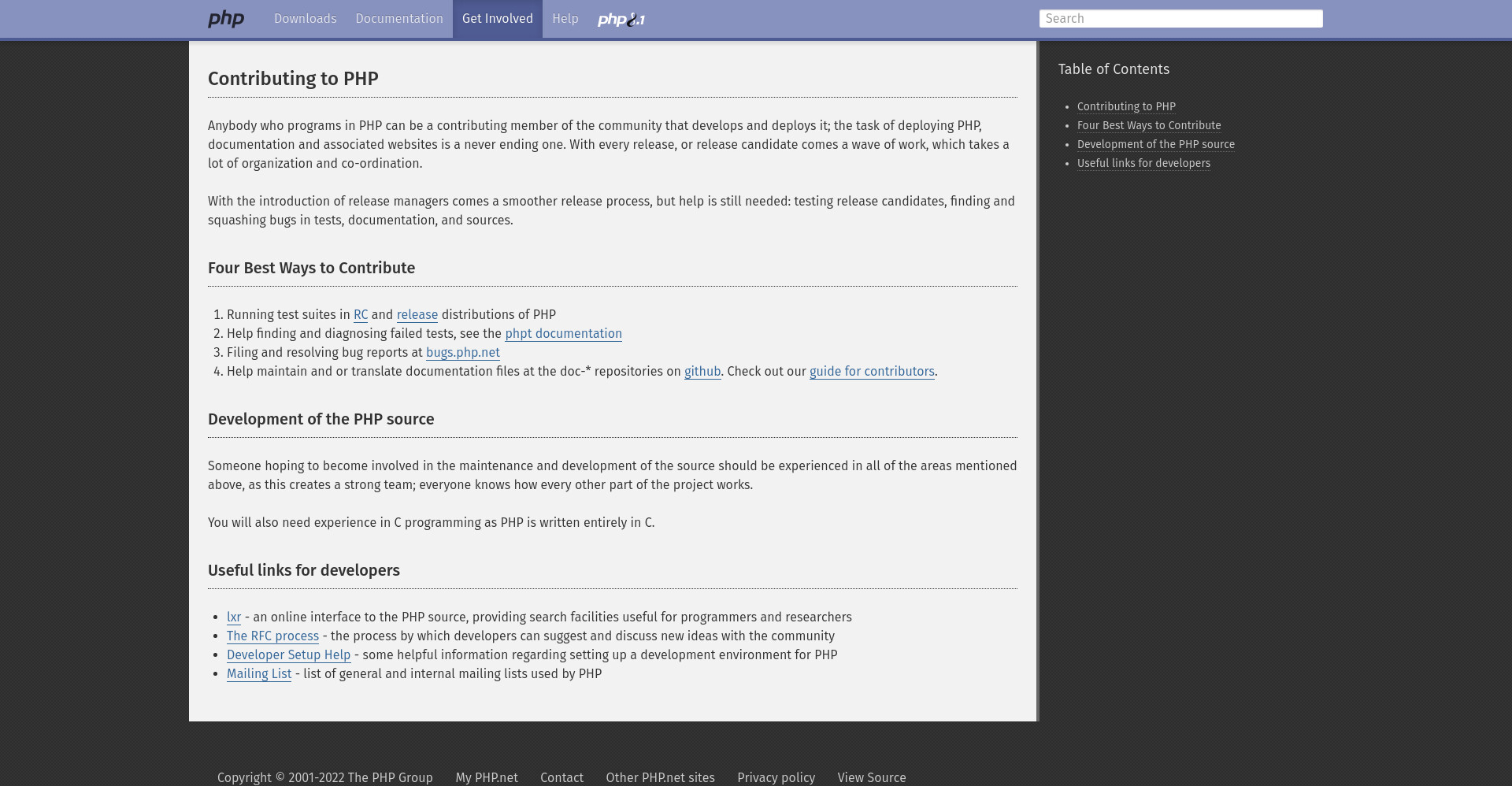Image resolution: width=1512 pixels, height=786 pixels.
Task: Click the PHP logo in the navbar
Action: 226,19
